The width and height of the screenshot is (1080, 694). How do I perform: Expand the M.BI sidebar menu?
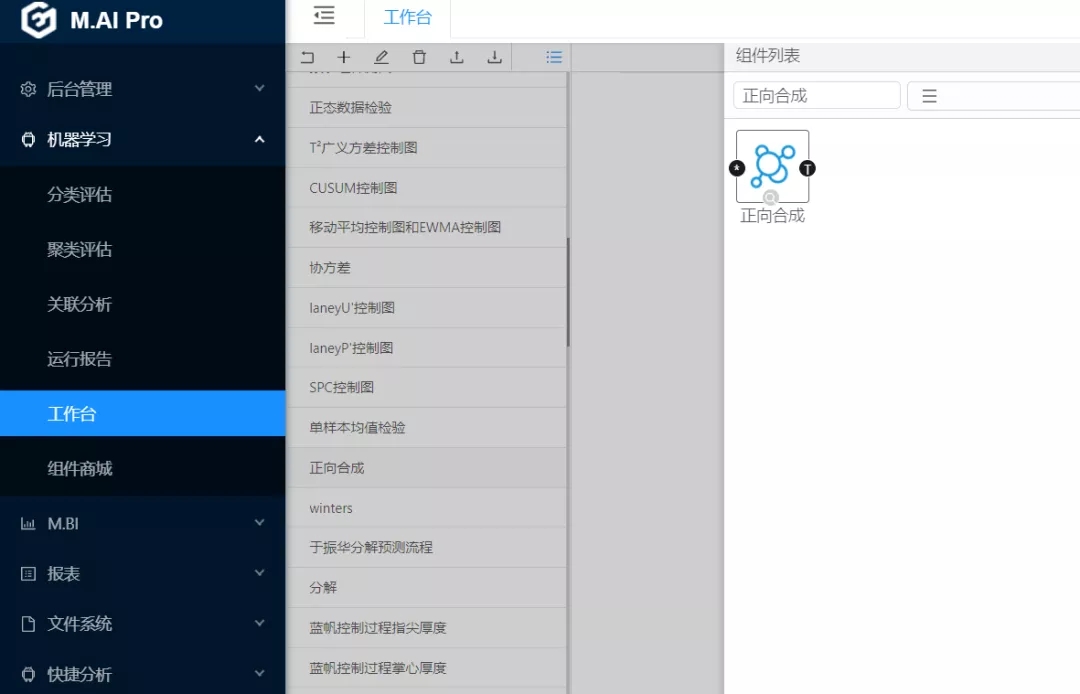click(x=142, y=523)
